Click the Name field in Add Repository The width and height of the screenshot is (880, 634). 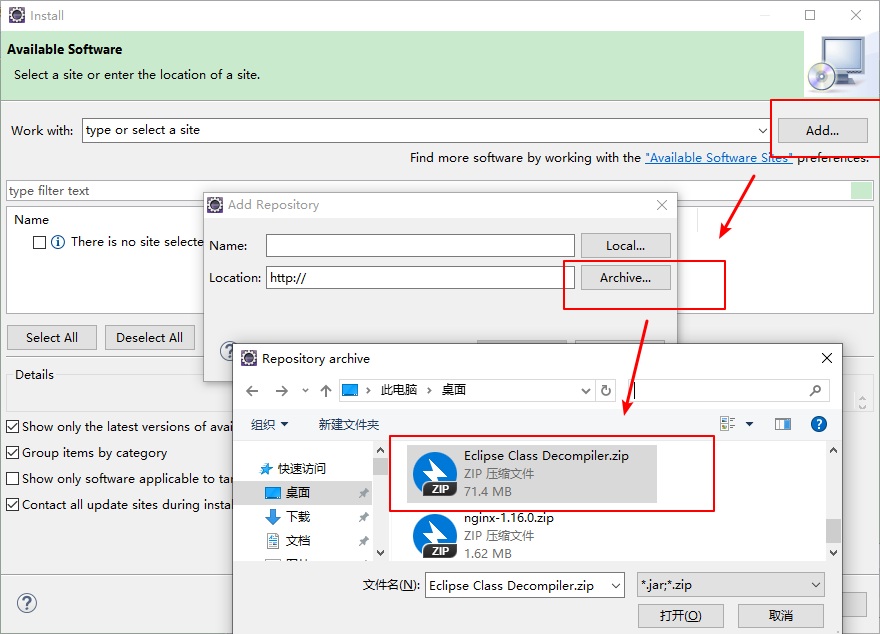420,246
